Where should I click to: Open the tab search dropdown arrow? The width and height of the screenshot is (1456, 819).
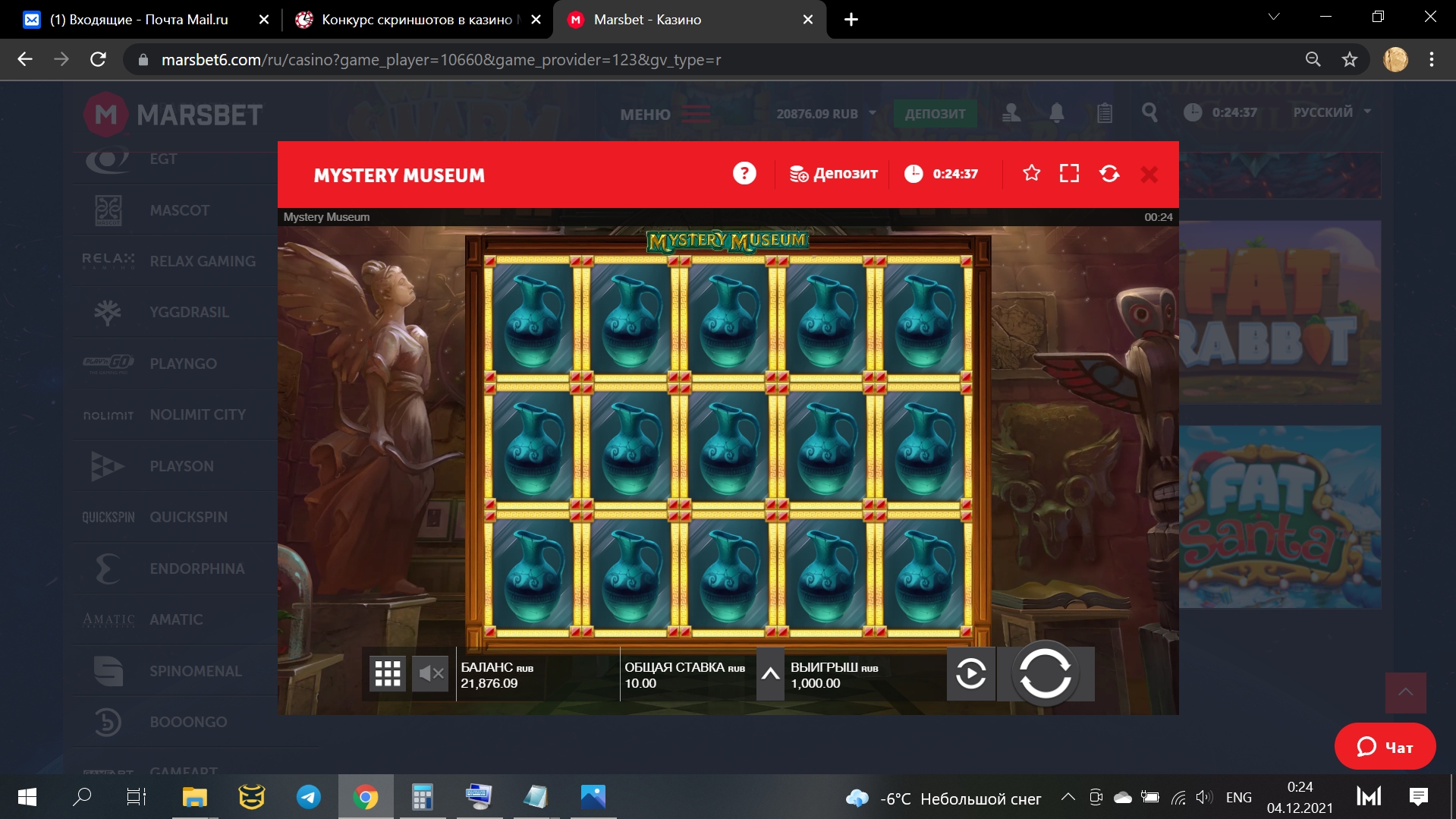[x=1274, y=17]
